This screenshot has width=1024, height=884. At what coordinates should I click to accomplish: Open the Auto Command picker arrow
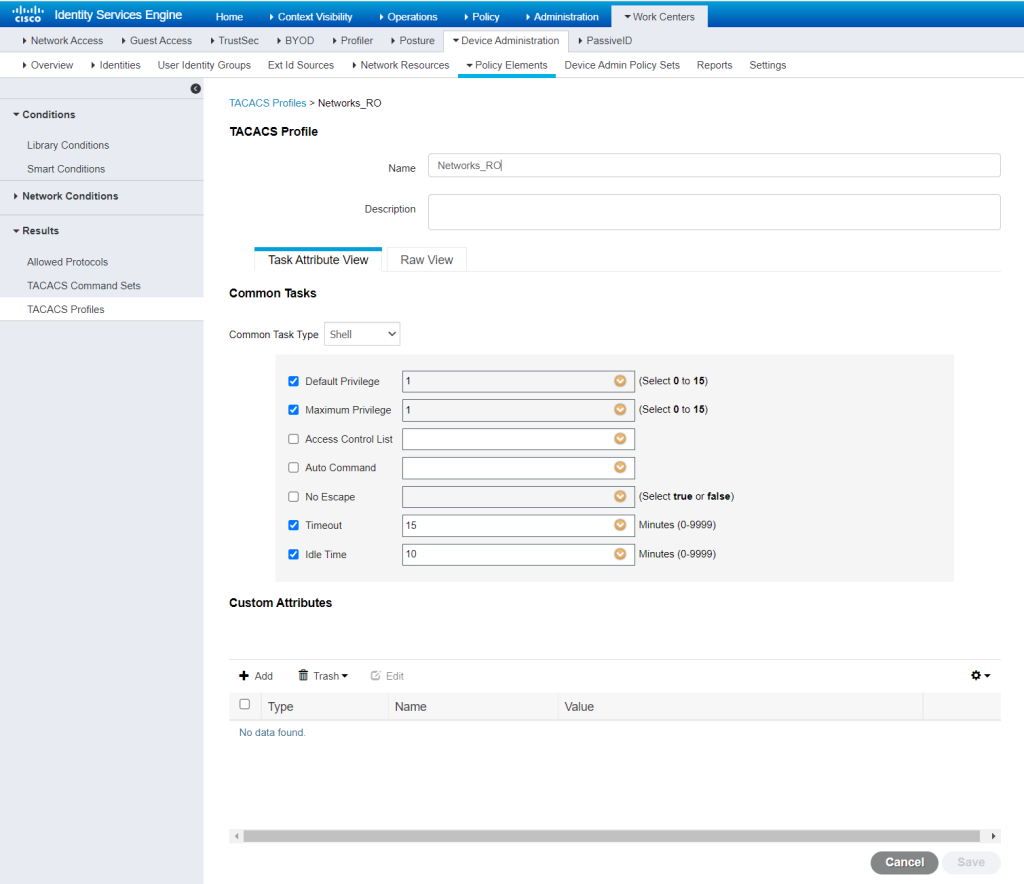(x=620, y=467)
